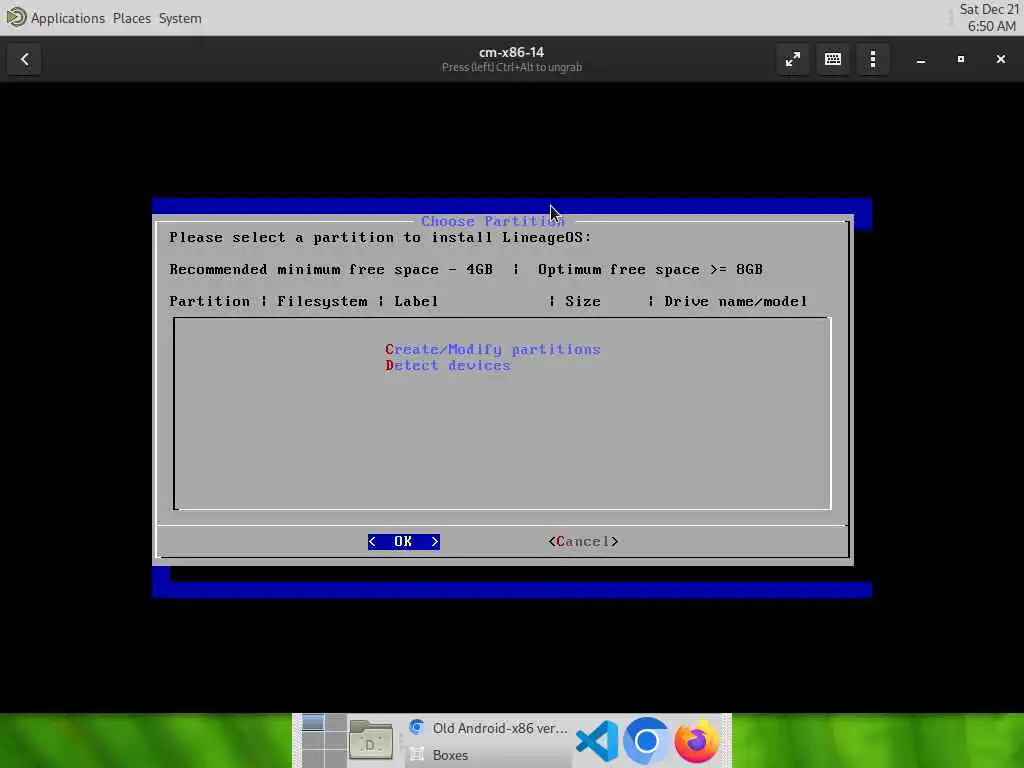Minimize the cm-x86-14 window
The width and height of the screenshot is (1024, 768).
(x=921, y=59)
